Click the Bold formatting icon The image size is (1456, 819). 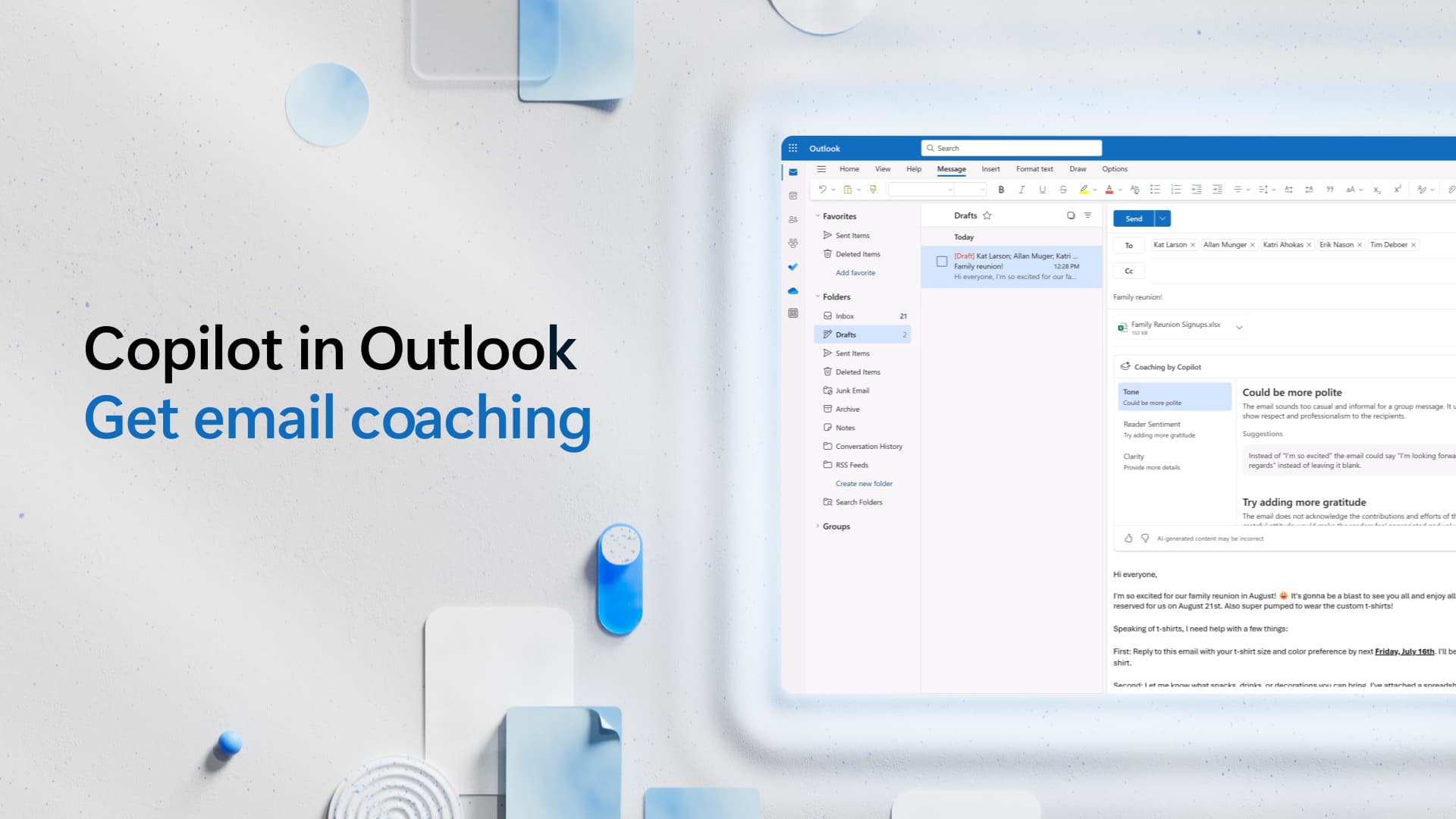tap(1001, 189)
